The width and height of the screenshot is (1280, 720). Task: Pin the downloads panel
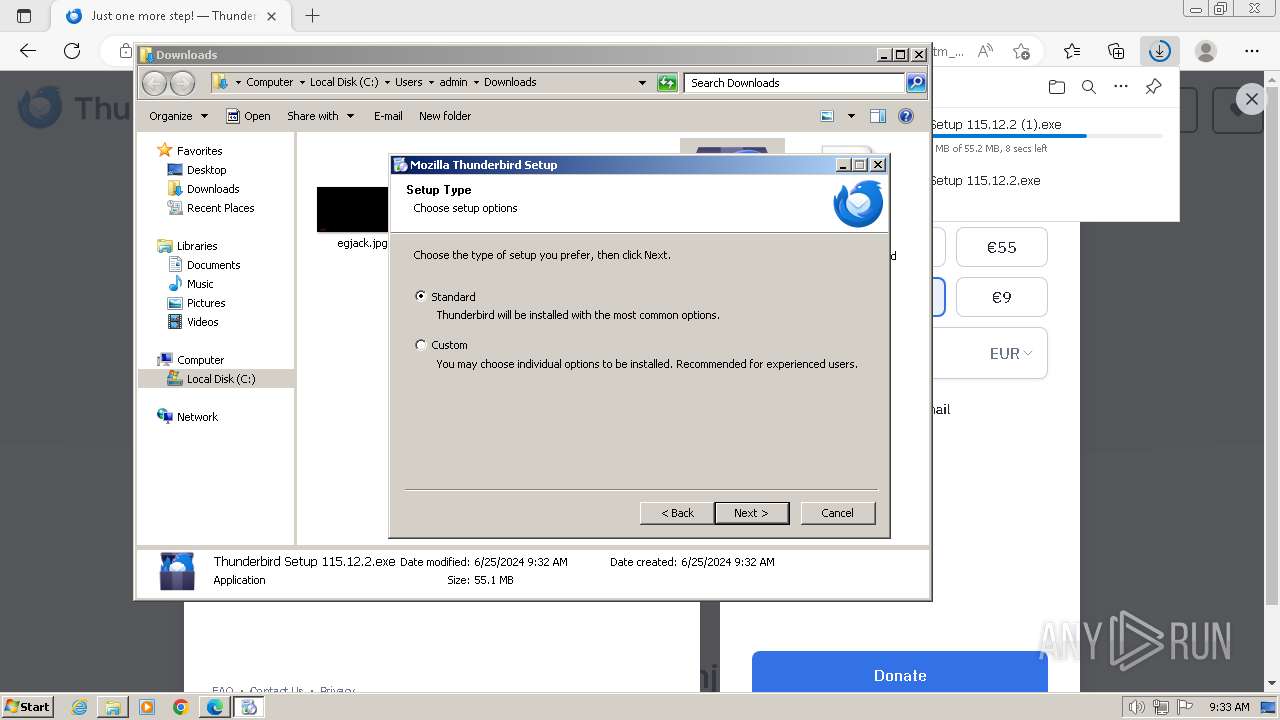(x=1153, y=87)
